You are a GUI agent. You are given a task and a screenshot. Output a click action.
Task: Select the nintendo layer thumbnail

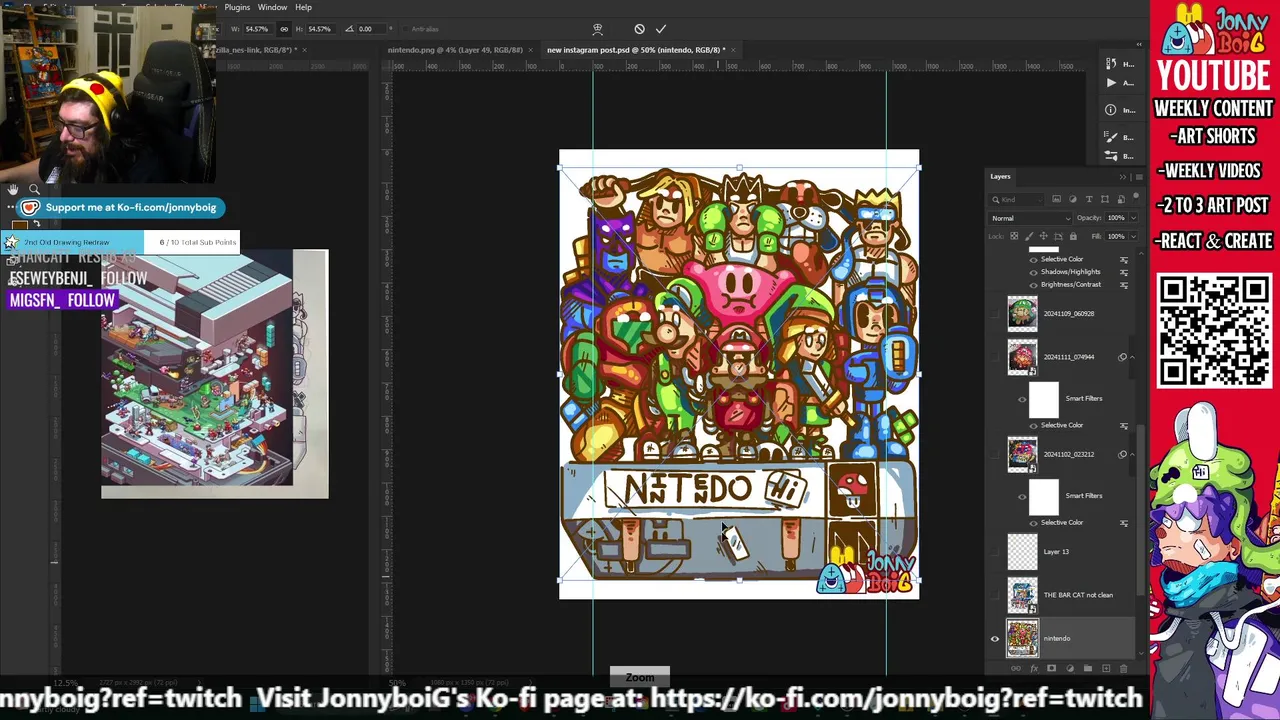[1022, 638]
